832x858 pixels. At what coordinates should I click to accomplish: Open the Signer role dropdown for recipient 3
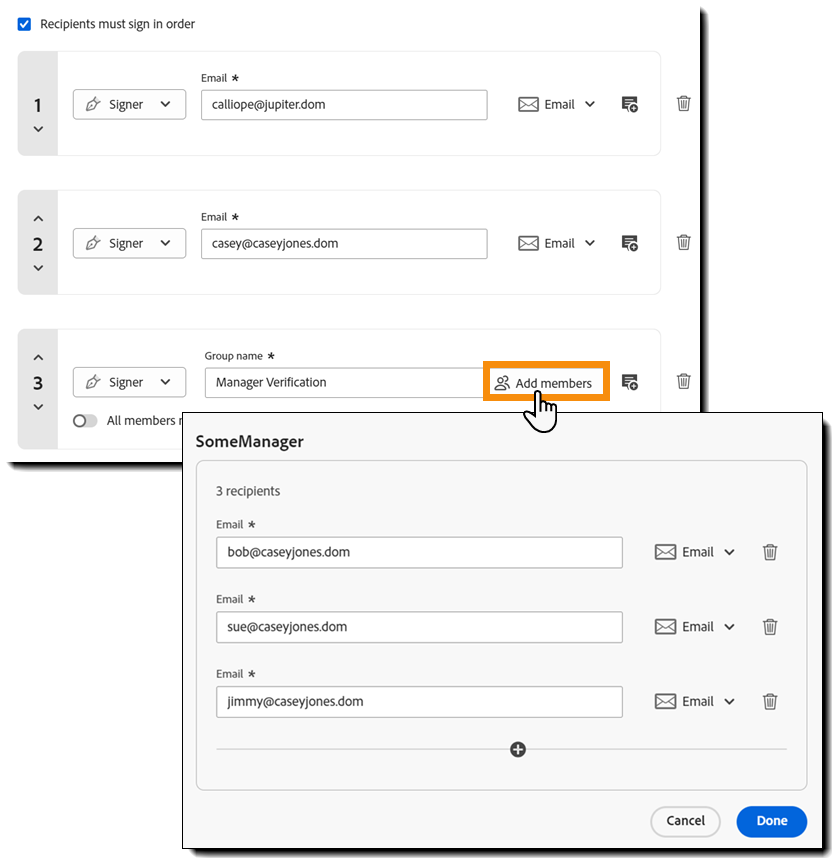pos(129,382)
